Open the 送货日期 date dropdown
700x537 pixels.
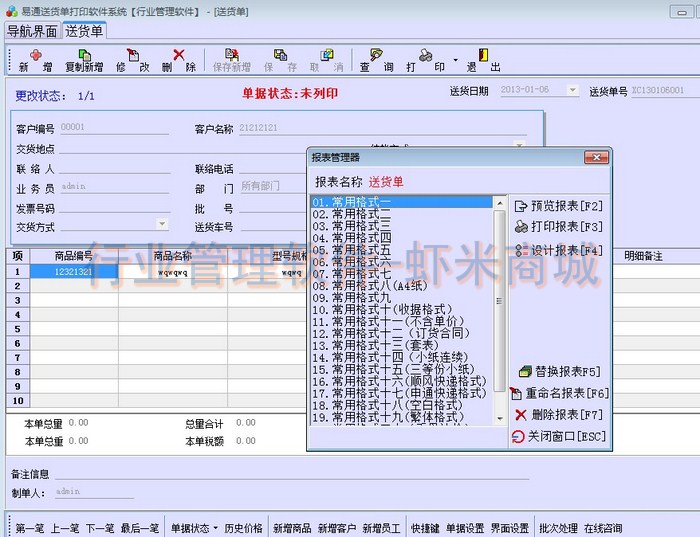573,90
